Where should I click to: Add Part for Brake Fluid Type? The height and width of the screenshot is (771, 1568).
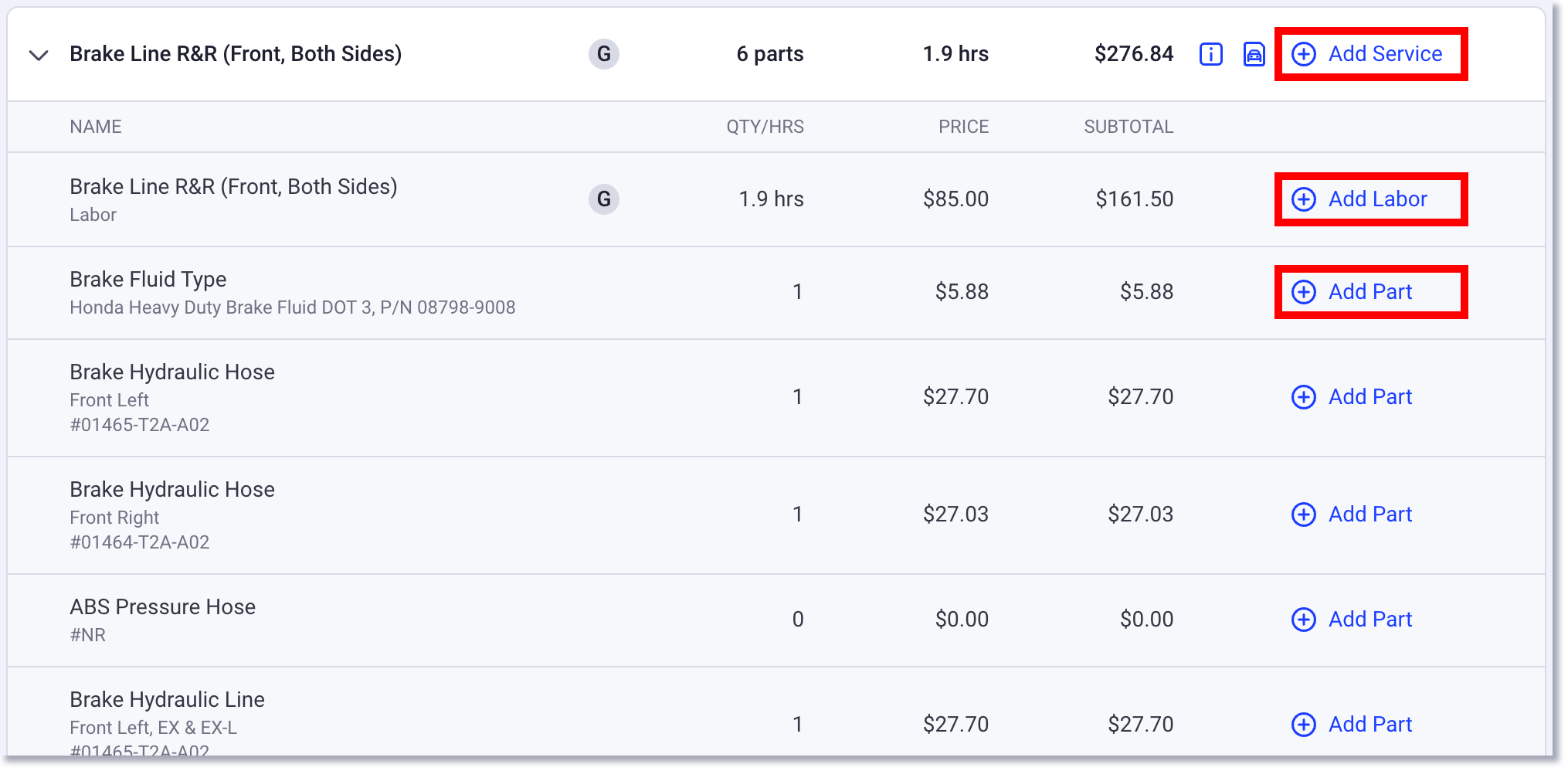point(1369,292)
